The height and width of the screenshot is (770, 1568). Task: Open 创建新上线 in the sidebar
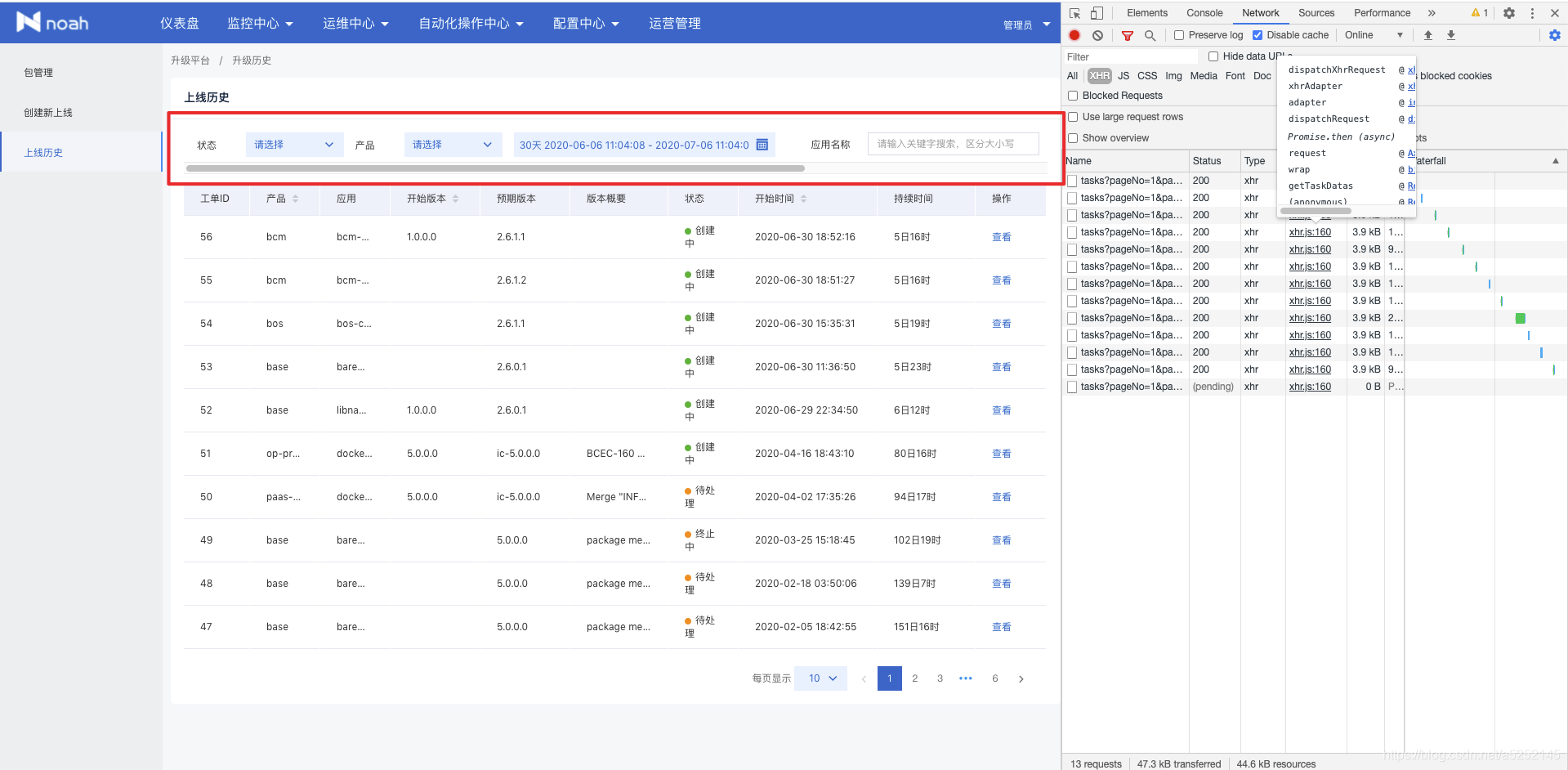point(48,113)
